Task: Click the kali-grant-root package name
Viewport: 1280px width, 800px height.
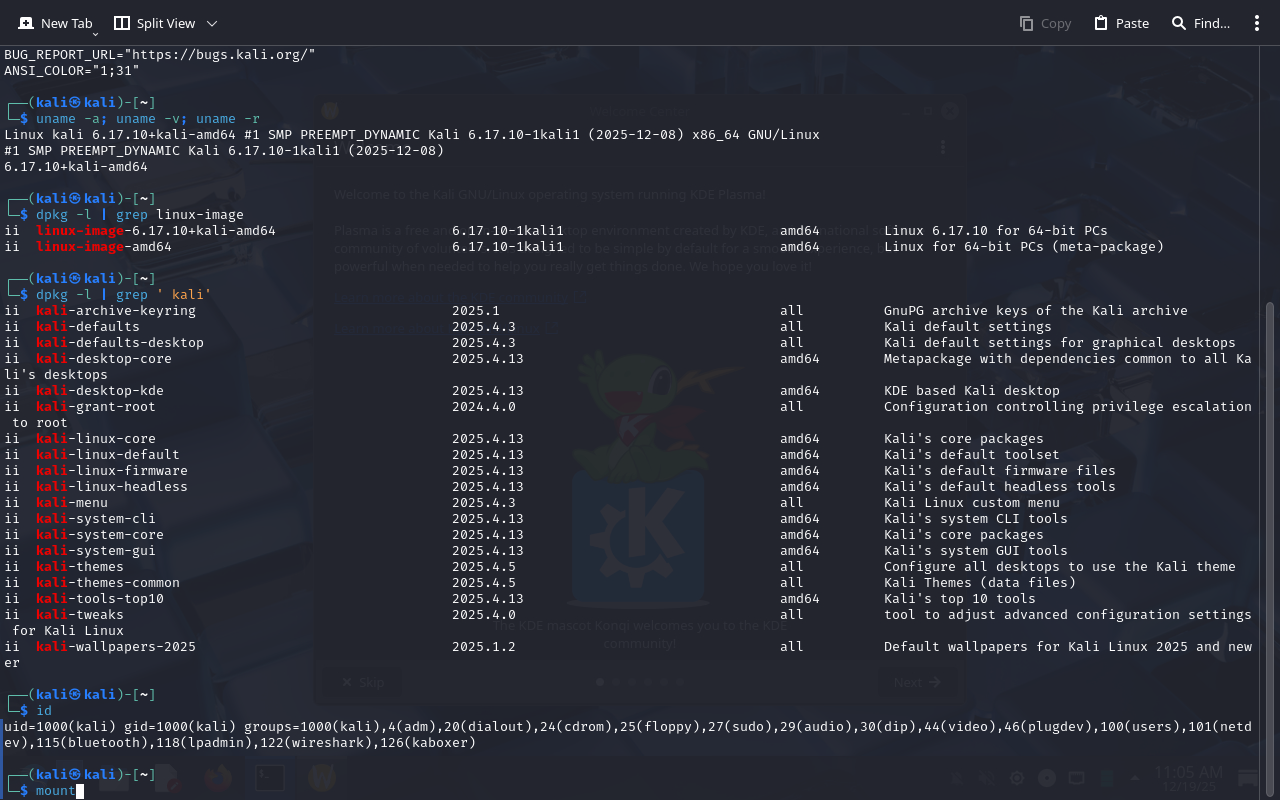Action: coord(96,407)
